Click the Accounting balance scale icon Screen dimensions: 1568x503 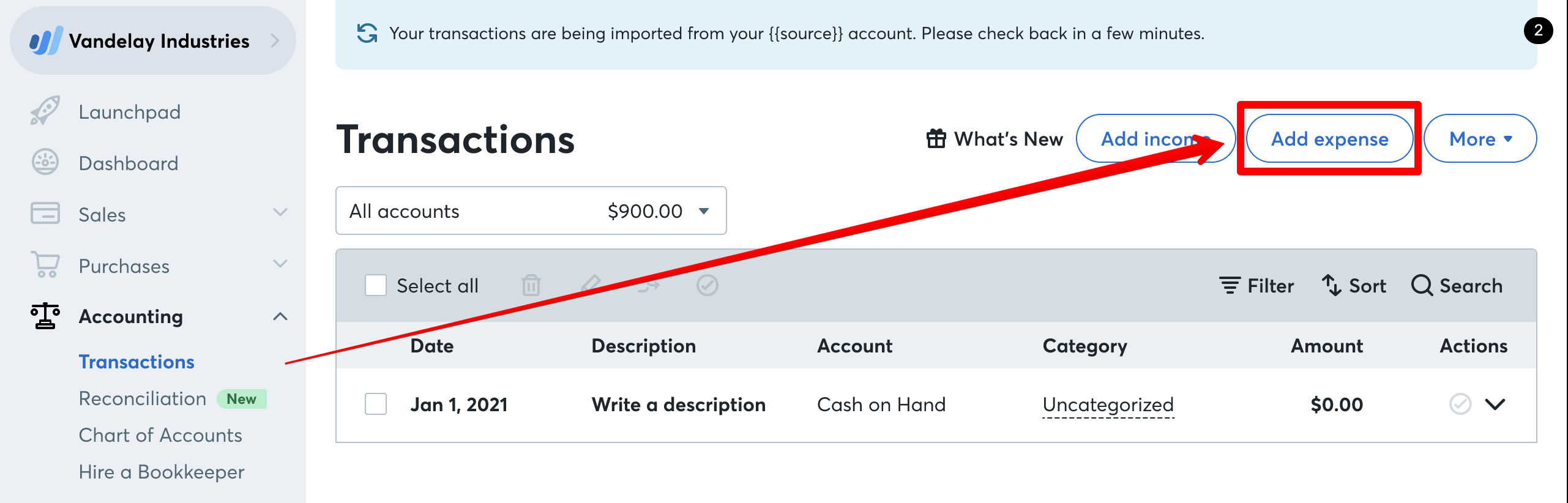click(x=44, y=316)
